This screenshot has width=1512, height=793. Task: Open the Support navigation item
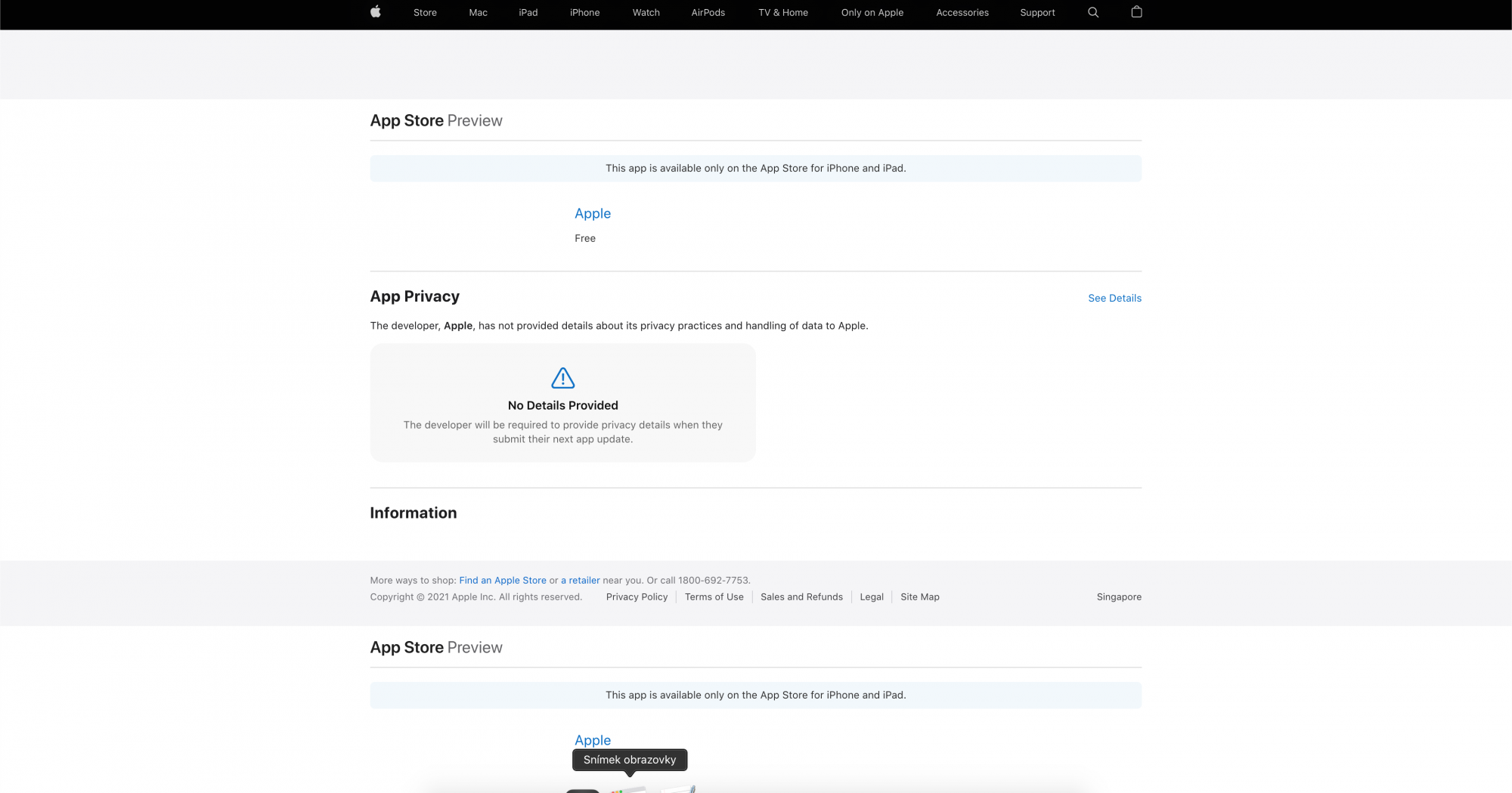1037,13
